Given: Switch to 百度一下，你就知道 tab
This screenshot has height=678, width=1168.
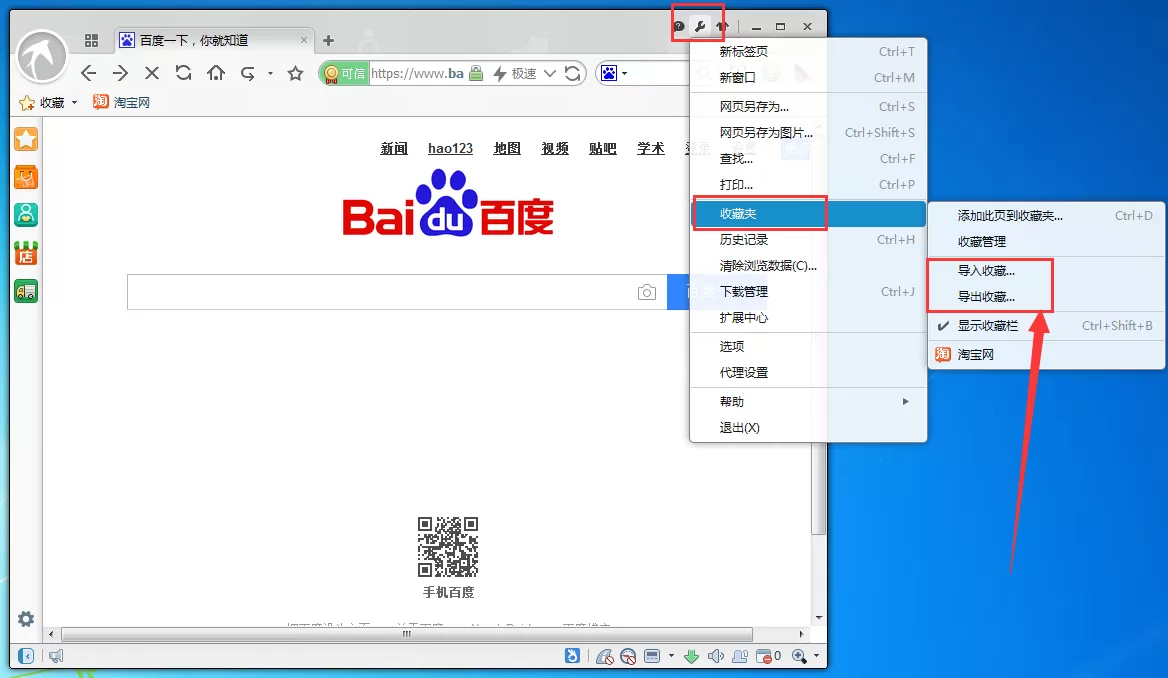Looking at the screenshot, I should click(x=215, y=40).
